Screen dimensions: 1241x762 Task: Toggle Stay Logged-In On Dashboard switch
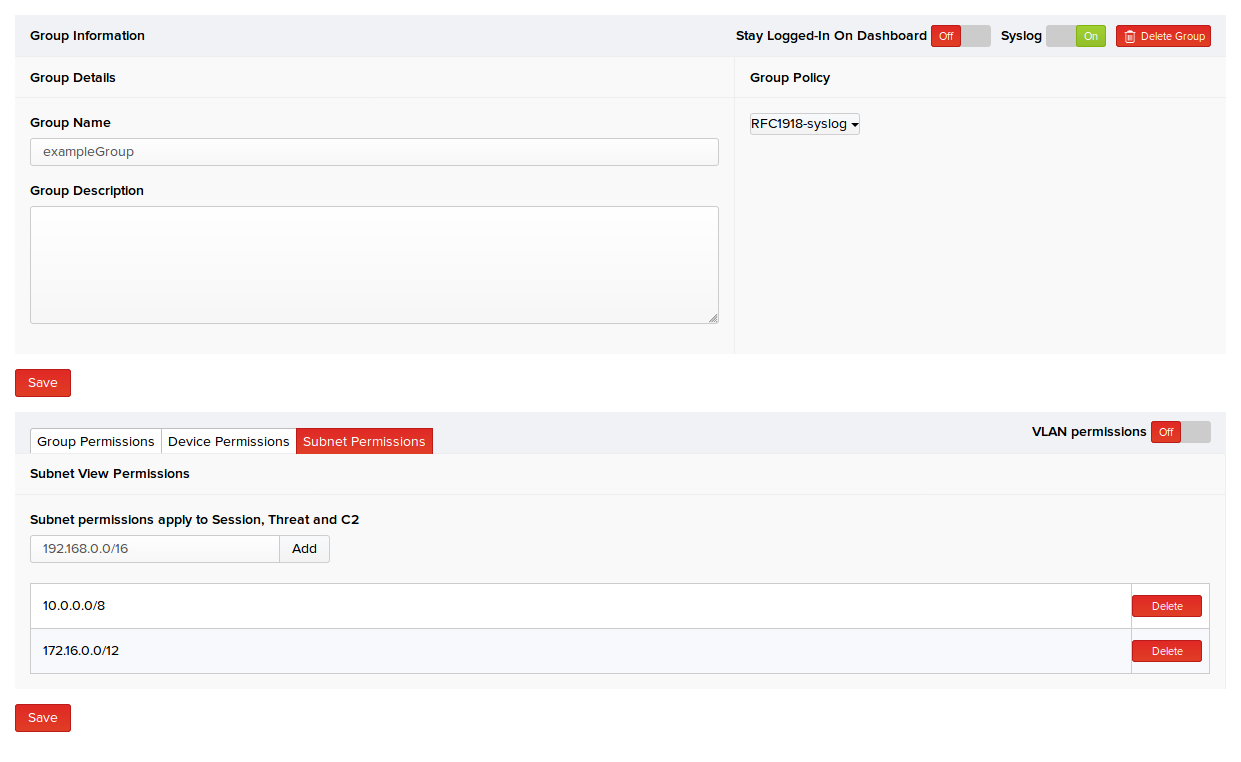pyautogui.click(x=961, y=36)
